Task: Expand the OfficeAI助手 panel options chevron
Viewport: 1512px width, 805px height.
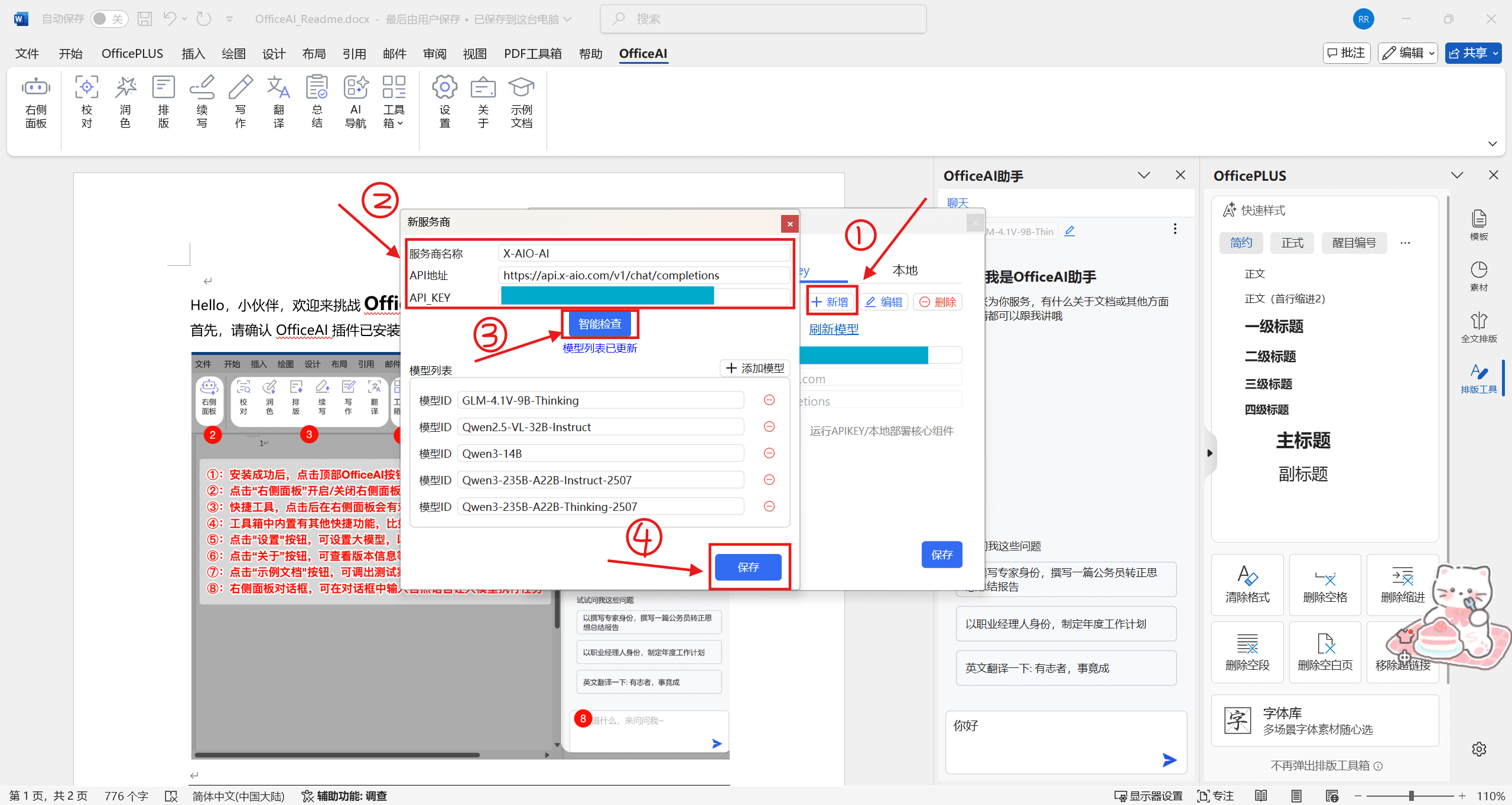Action: 1144,175
